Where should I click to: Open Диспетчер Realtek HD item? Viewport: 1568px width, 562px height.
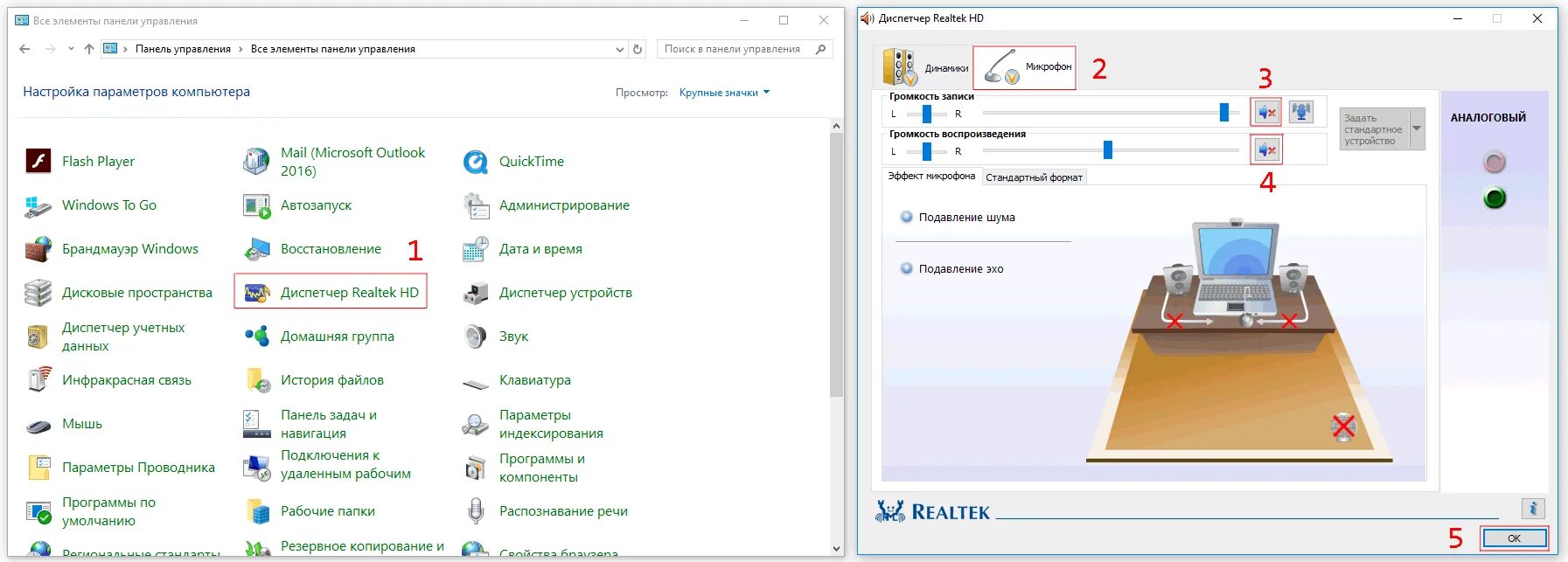point(331,292)
